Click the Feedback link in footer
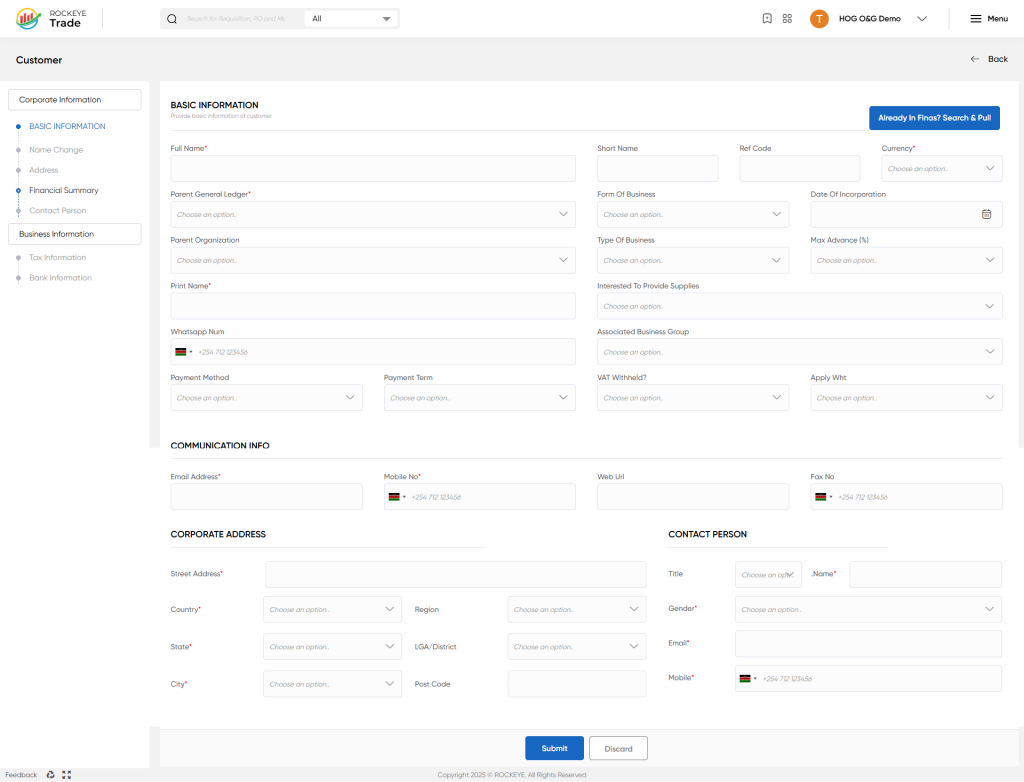Viewport: 1024px width, 782px height. coord(21,775)
